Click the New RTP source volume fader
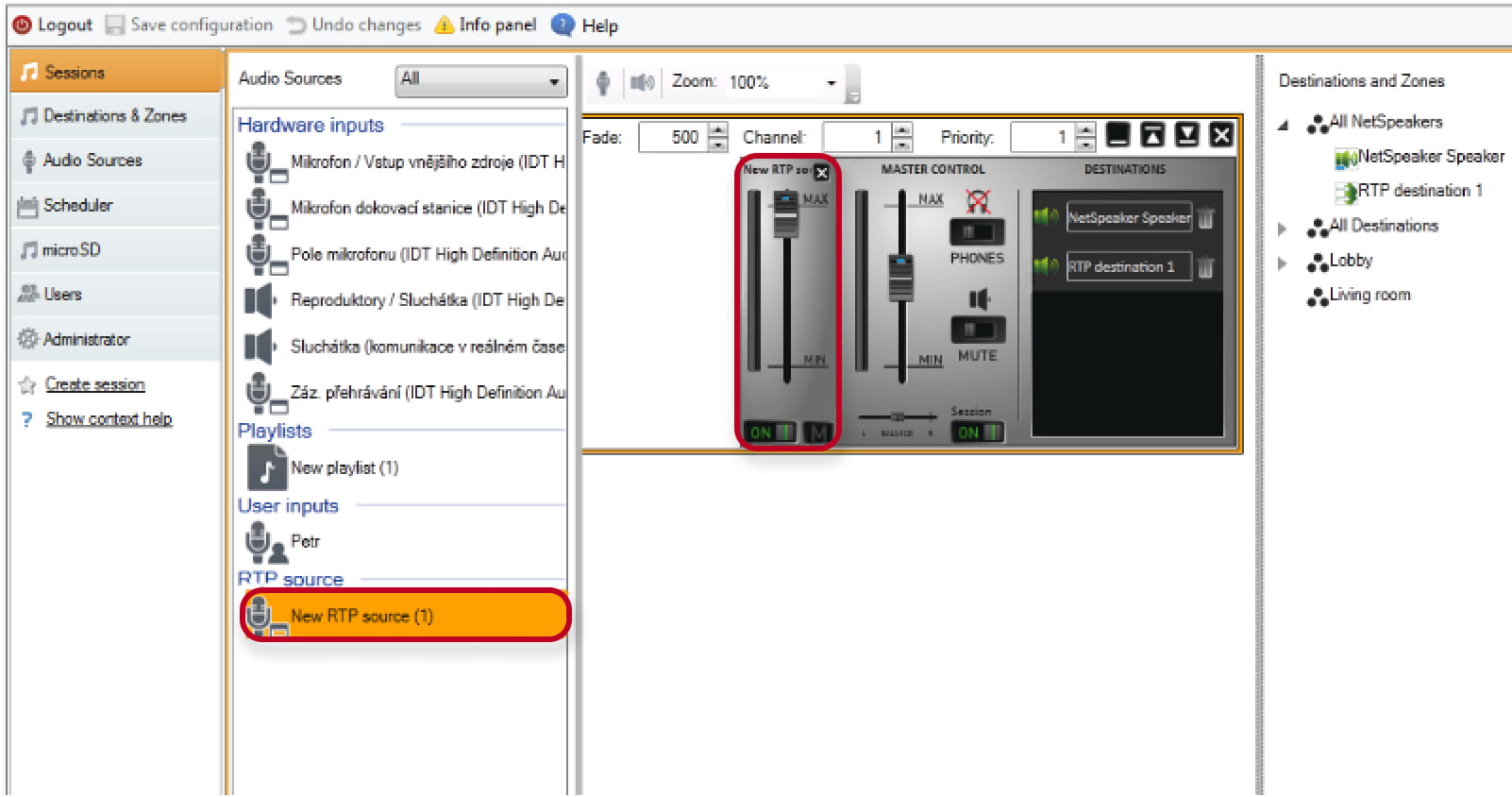Viewport: 1512px width, 797px height. click(786, 214)
